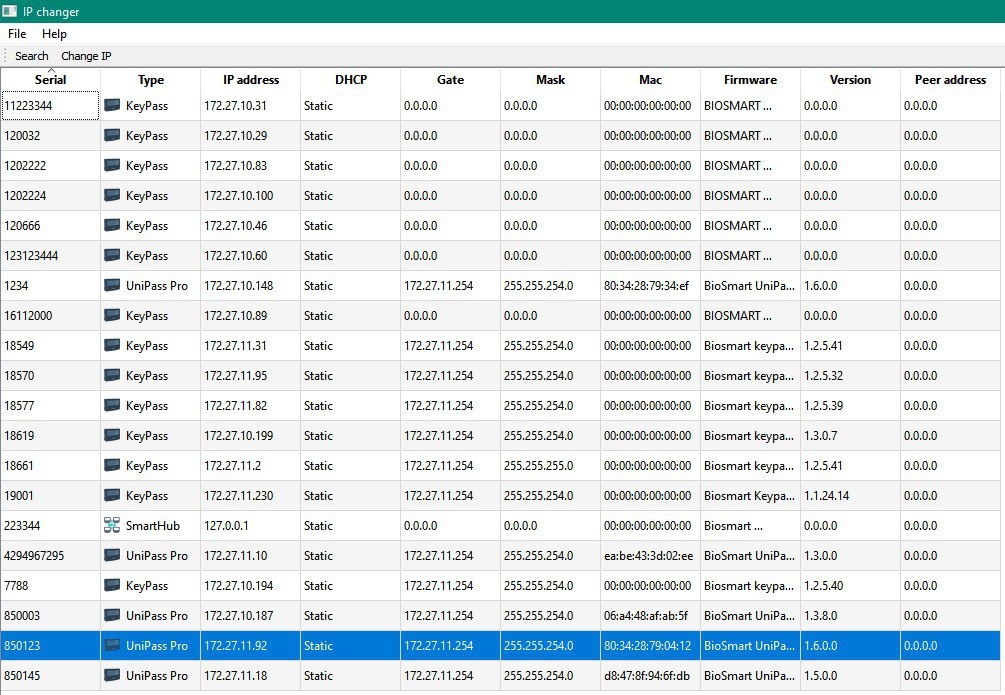This screenshot has width=1005, height=695.
Task: Click KeyPass device icon for serial 18619
Action: pyautogui.click(x=112, y=435)
